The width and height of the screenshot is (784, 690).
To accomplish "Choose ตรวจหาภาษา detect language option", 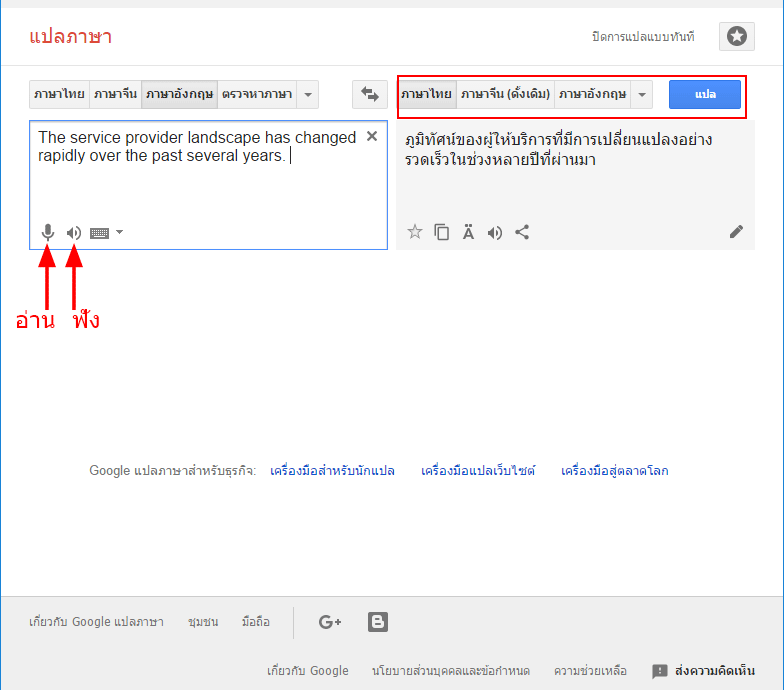I will tap(257, 94).
